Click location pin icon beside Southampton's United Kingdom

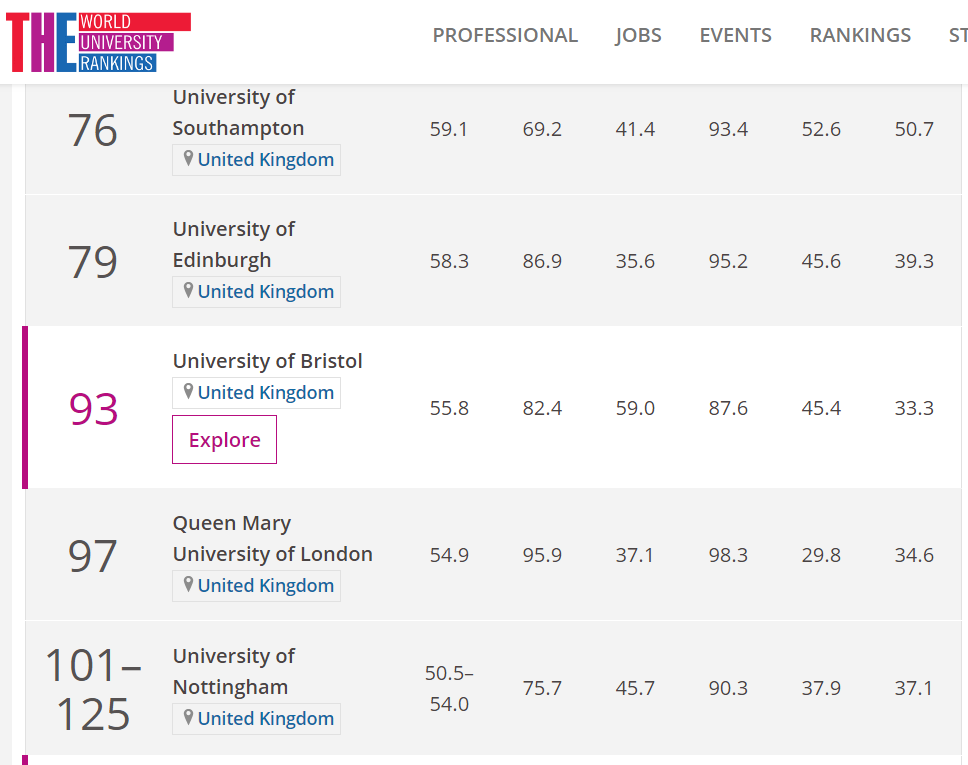pyautogui.click(x=187, y=159)
